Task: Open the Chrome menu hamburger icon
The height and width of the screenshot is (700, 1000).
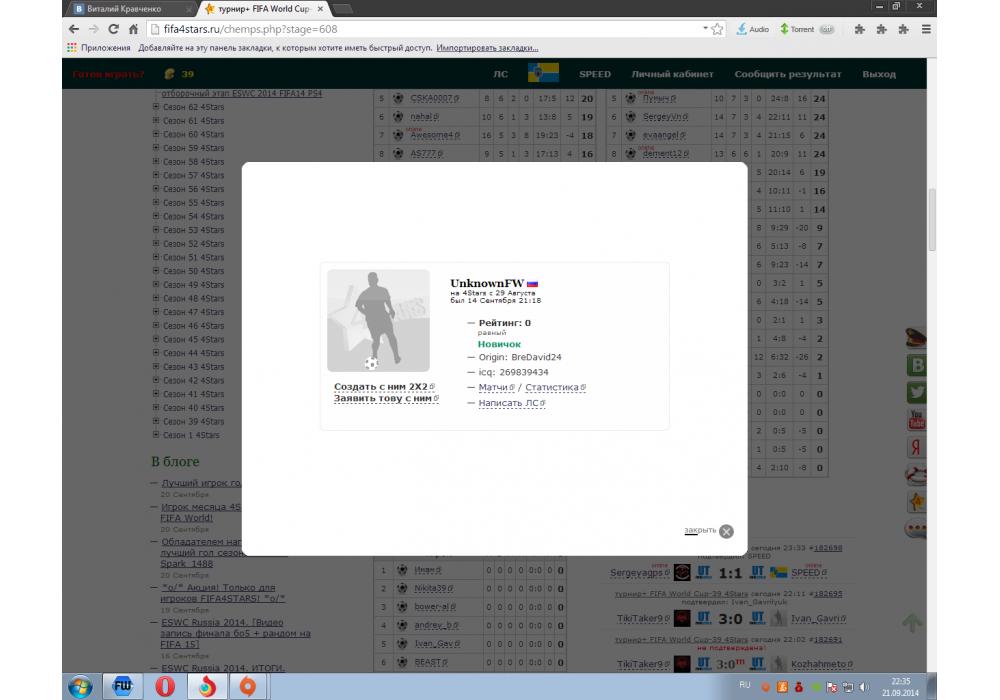Action: [x=927, y=30]
